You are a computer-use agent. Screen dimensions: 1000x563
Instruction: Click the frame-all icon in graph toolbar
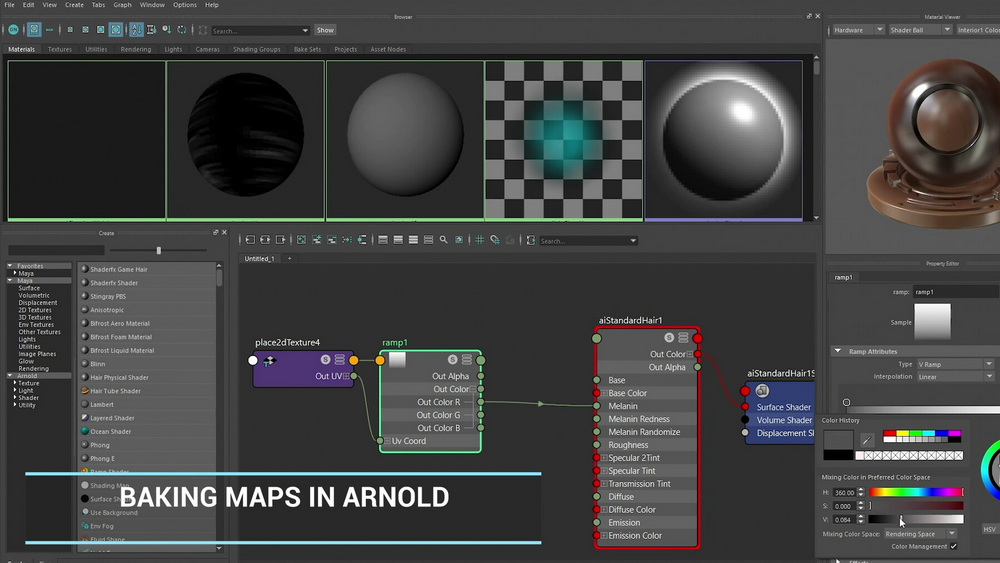point(301,240)
